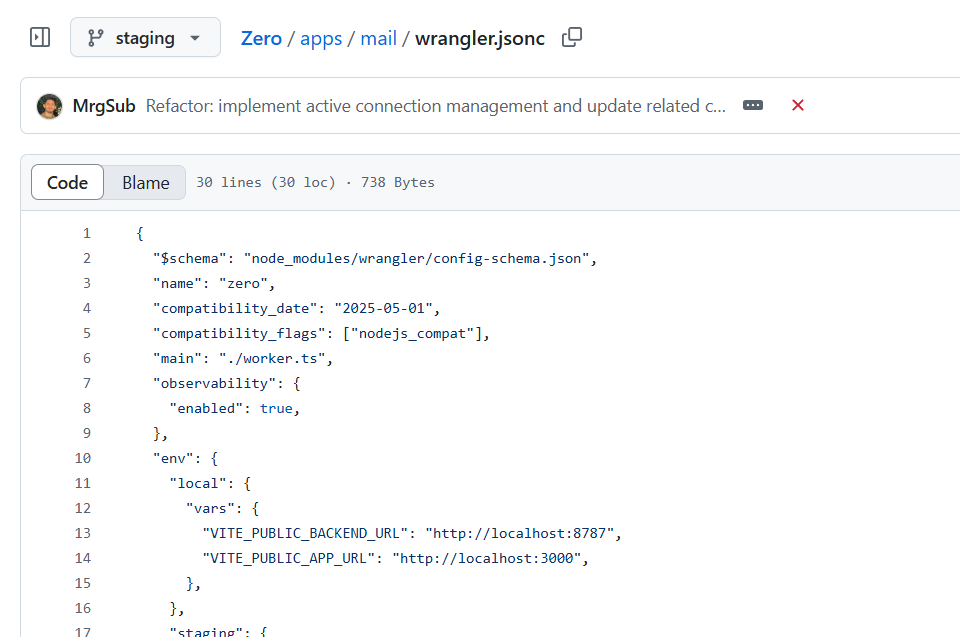
Task: Open the apps folder breadcrumb
Action: pyautogui.click(x=321, y=38)
